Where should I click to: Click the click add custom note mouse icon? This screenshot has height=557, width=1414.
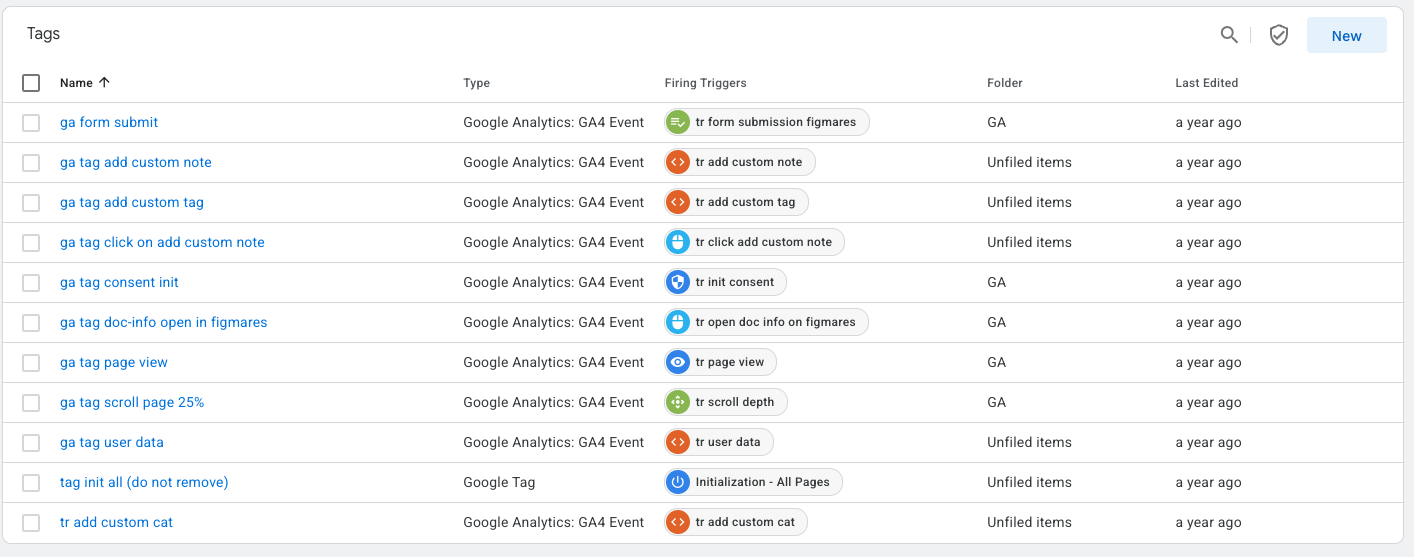pyautogui.click(x=678, y=242)
